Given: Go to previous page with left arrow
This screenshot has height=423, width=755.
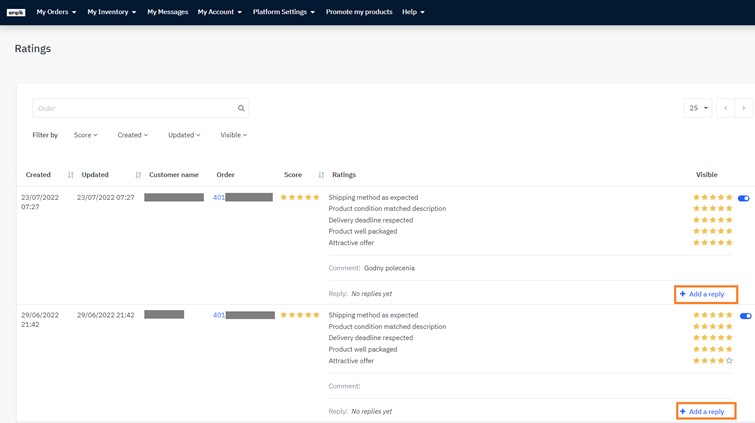Looking at the screenshot, I should tap(725, 108).
